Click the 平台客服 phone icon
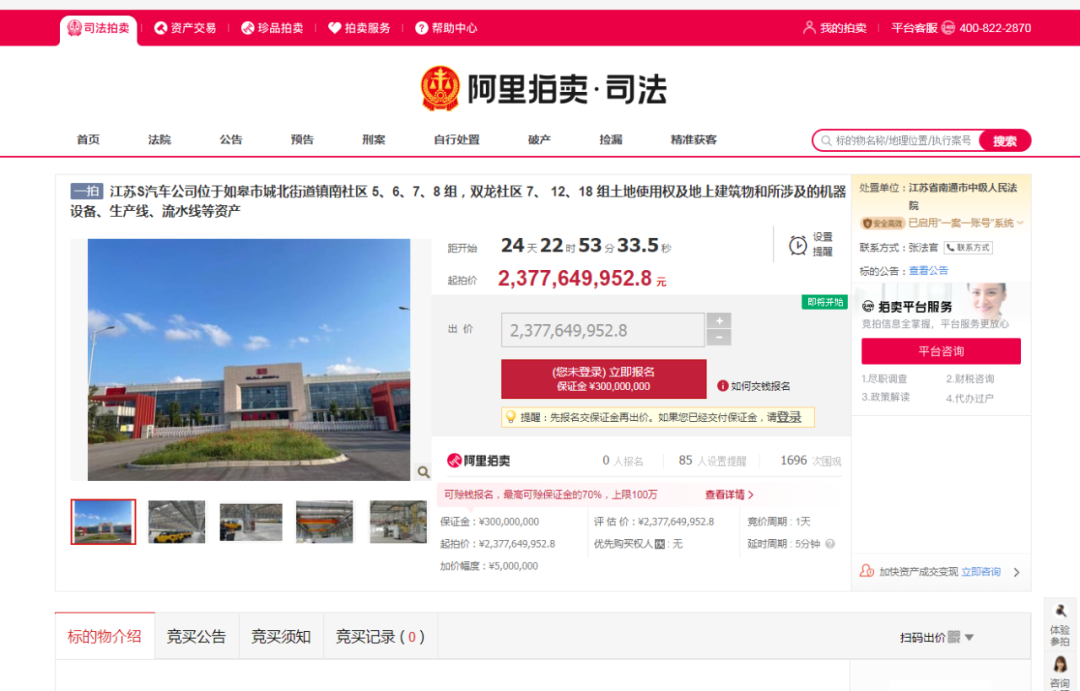This screenshot has width=1080, height=691. point(948,28)
